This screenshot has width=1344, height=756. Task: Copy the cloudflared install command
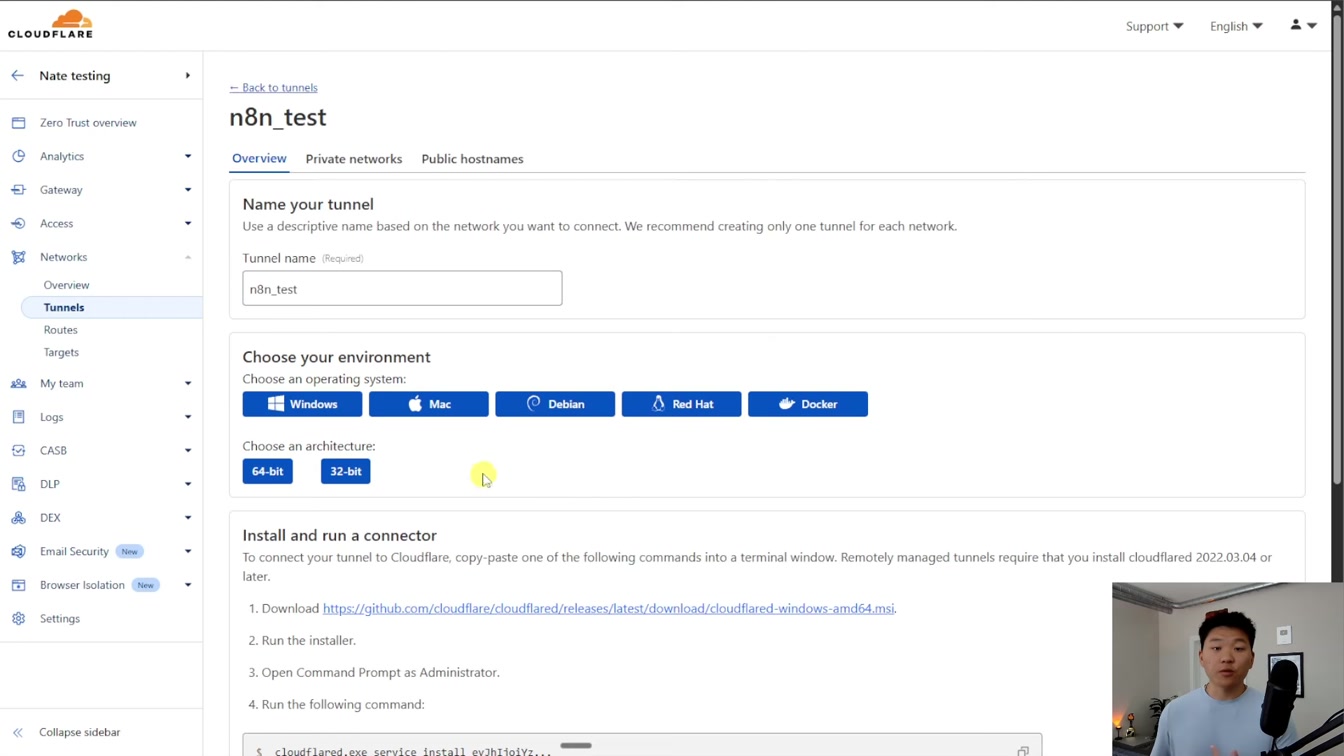[1023, 751]
